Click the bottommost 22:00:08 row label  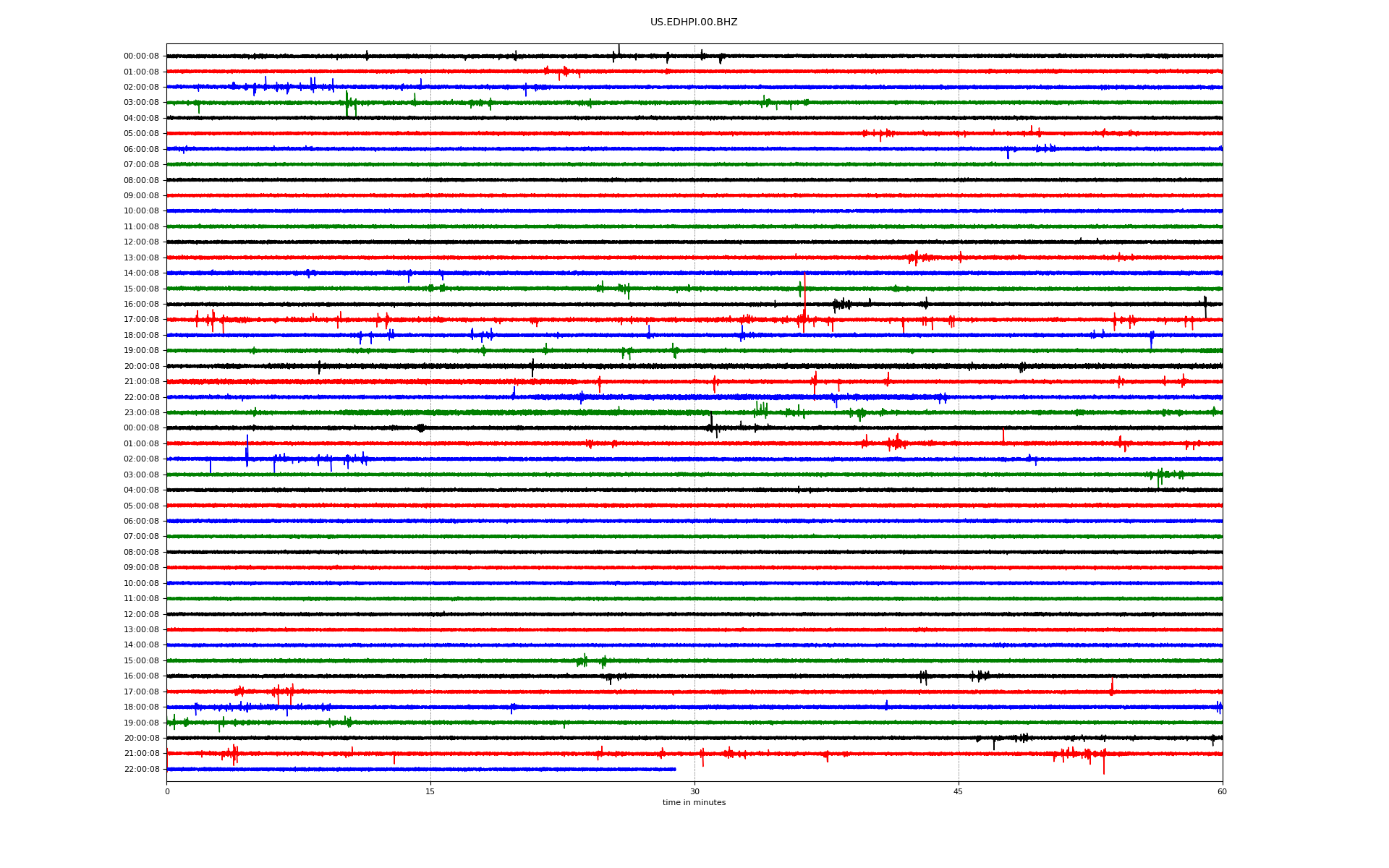point(141,770)
